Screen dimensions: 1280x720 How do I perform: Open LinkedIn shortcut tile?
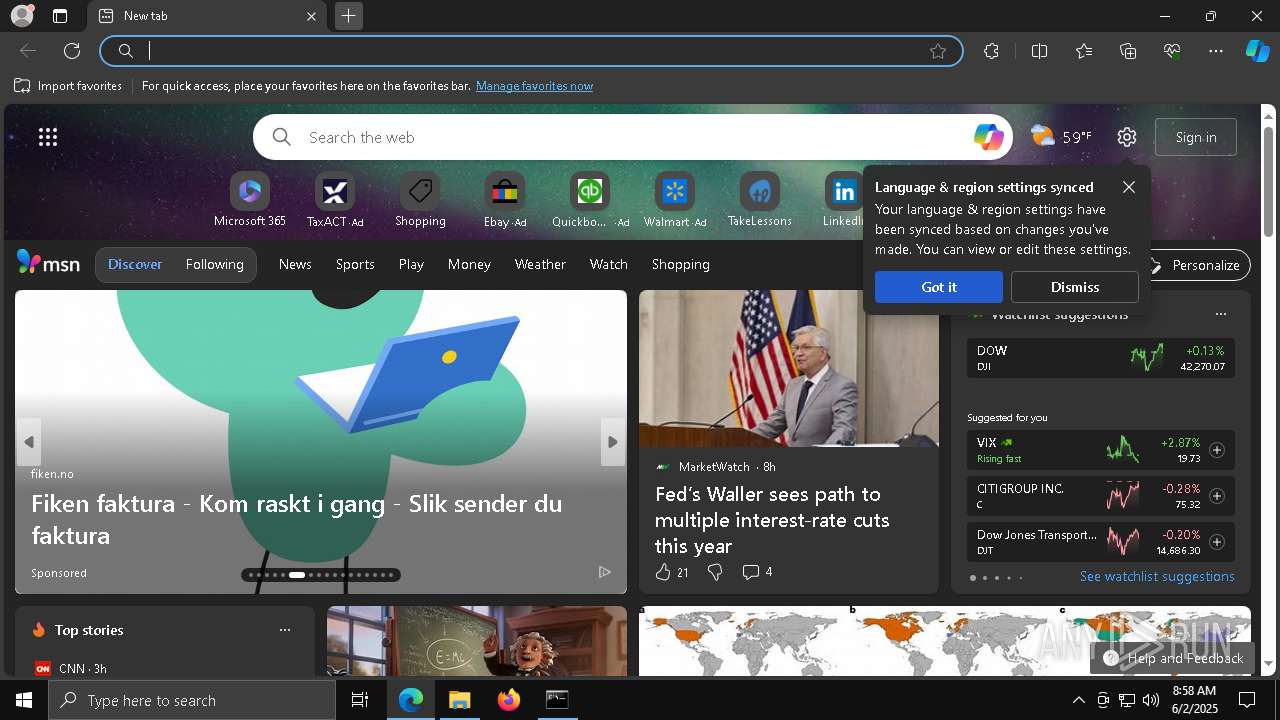pyautogui.click(x=844, y=200)
